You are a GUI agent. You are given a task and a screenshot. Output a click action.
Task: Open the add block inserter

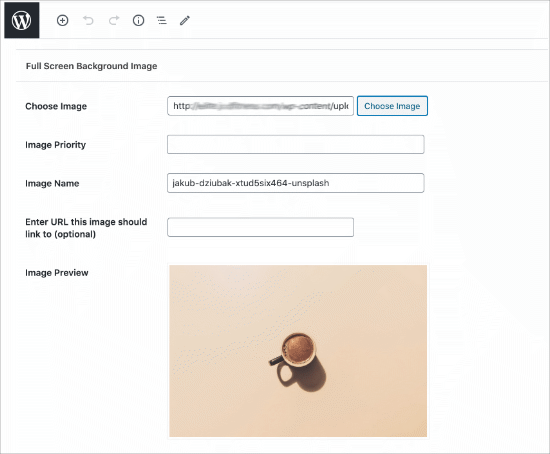[x=62, y=20]
